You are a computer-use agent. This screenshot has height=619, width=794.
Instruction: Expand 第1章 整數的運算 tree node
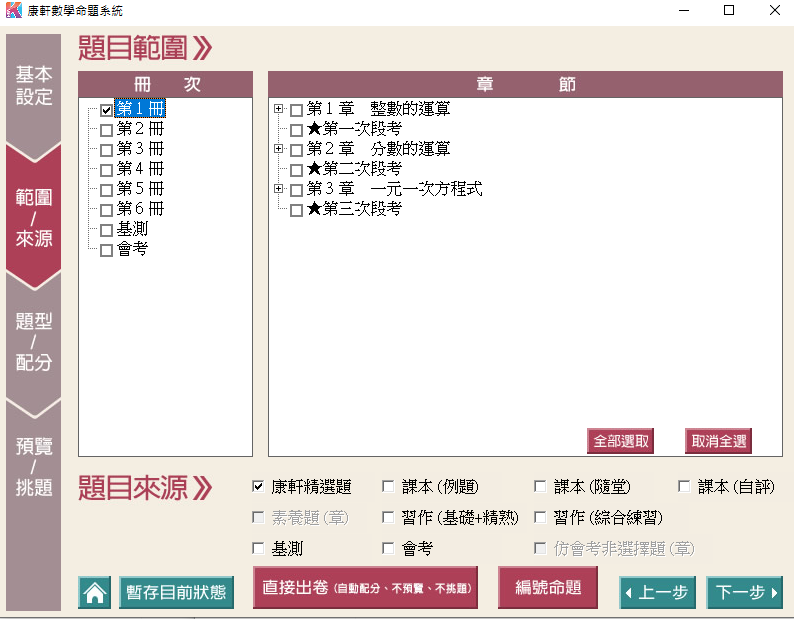pos(279,109)
